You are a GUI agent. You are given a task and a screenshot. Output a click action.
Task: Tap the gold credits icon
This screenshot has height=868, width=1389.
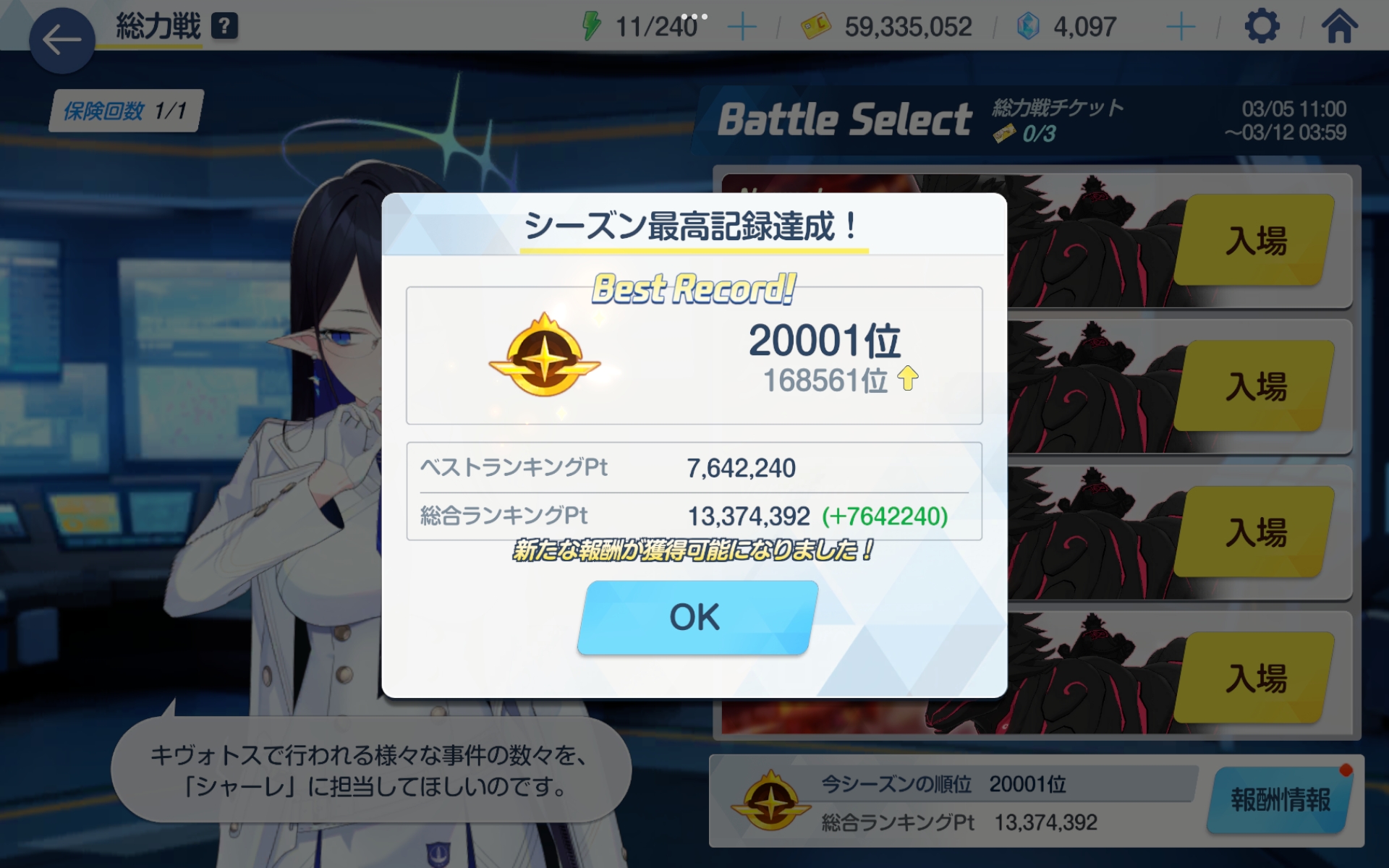pyautogui.click(x=816, y=27)
